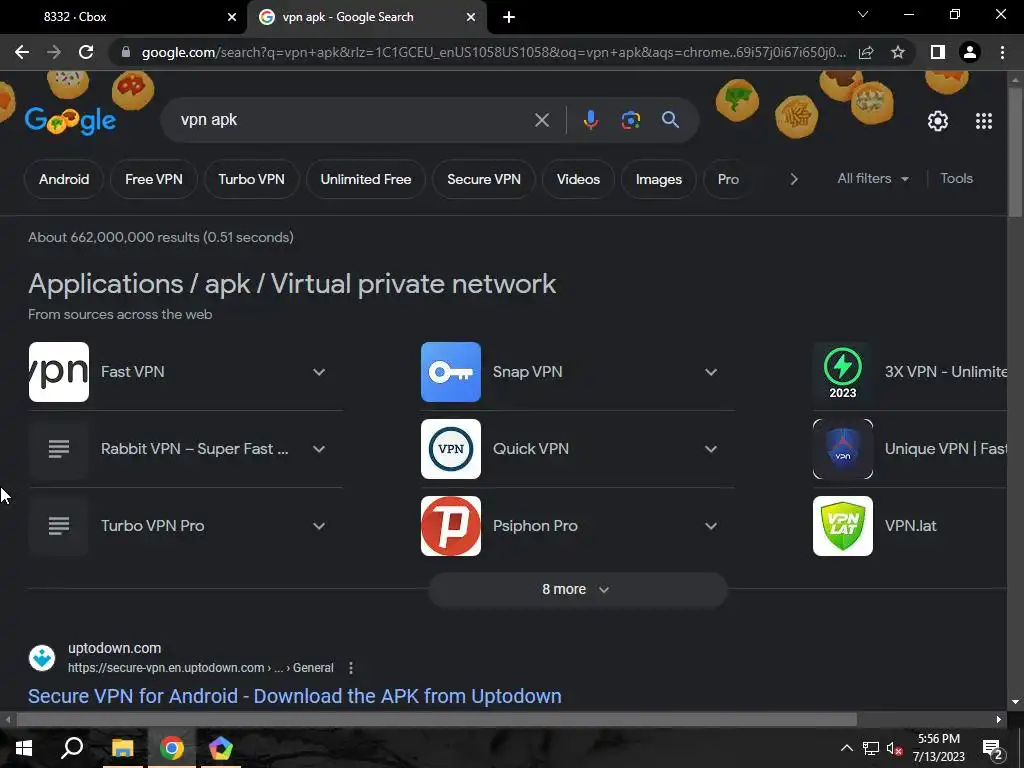Filter results by Android chip

pyautogui.click(x=64, y=179)
